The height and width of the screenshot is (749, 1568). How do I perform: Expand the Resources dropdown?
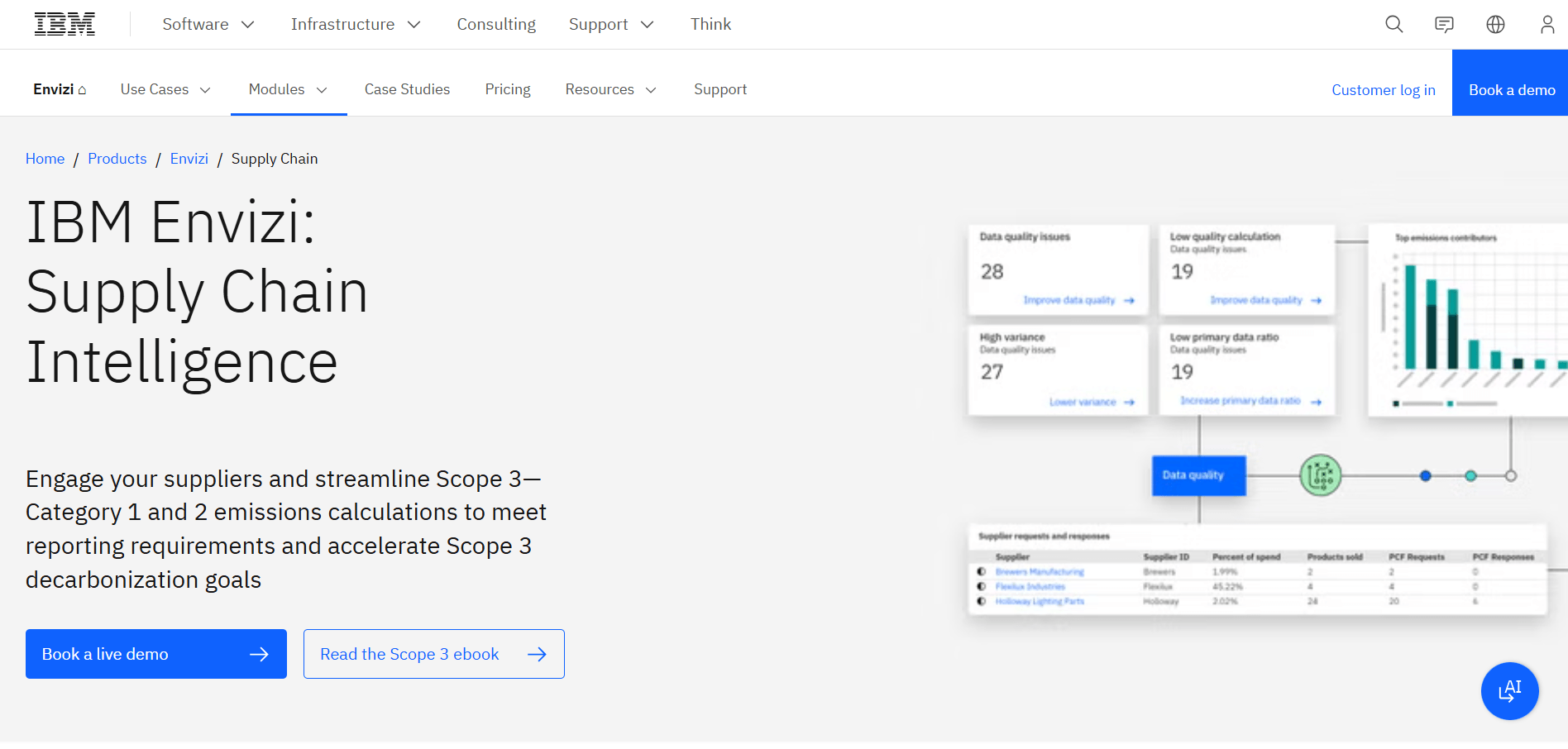point(611,89)
